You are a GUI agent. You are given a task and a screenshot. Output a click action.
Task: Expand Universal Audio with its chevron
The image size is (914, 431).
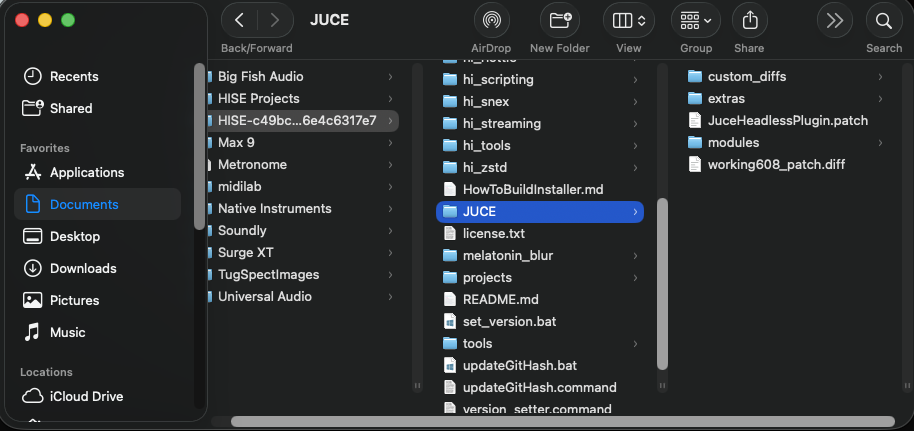[390, 296]
